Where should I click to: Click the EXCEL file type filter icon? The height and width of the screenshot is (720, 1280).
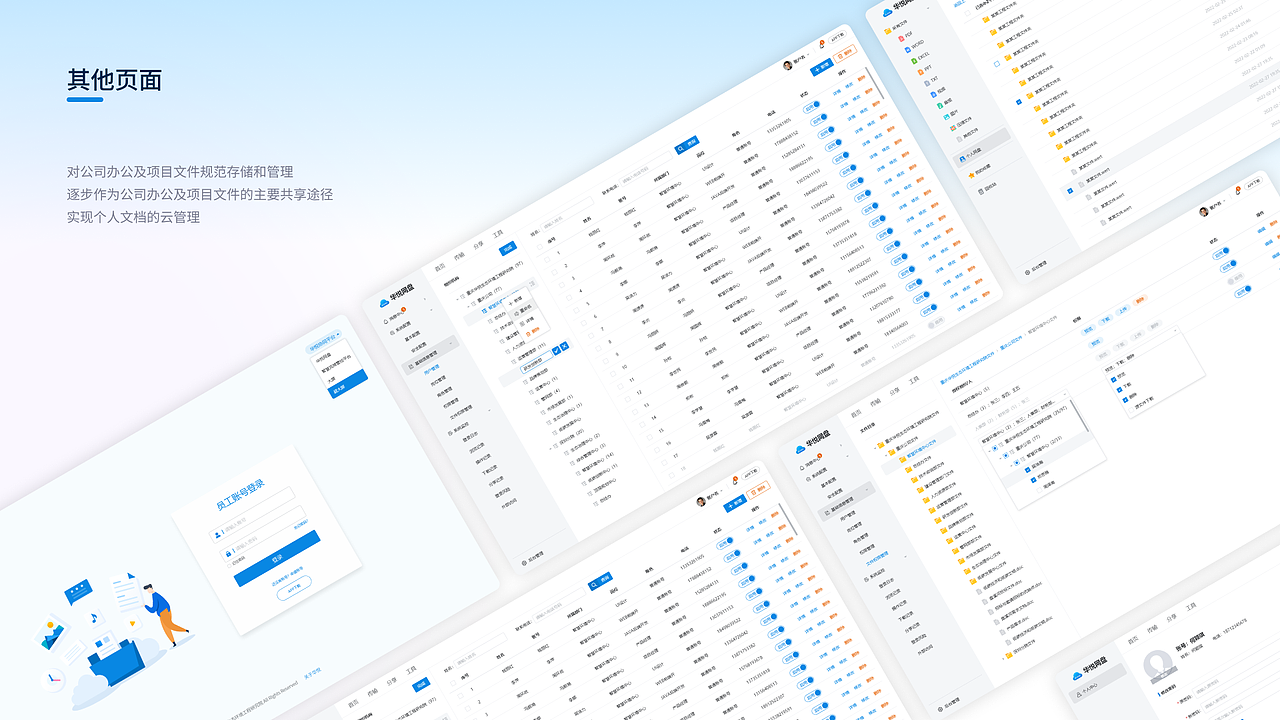click(913, 59)
